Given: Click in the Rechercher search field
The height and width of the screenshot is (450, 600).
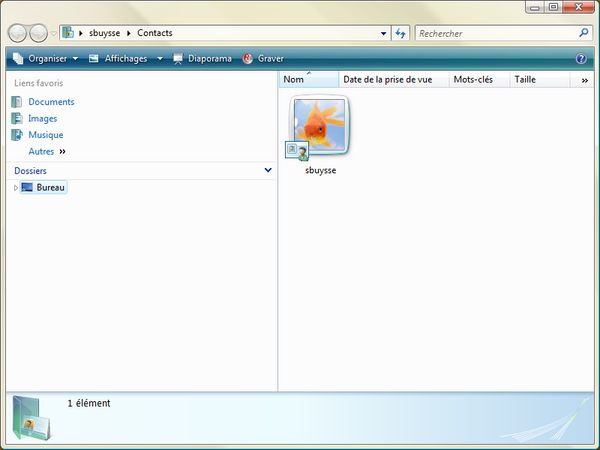Looking at the screenshot, I should pyautogui.click(x=494, y=33).
